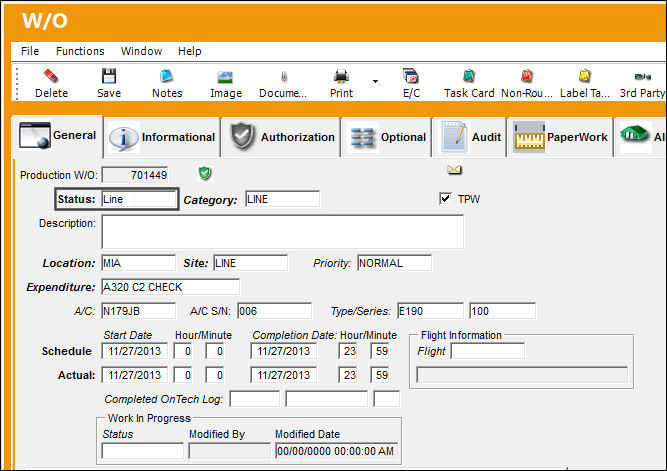Image resolution: width=667 pixels, height=471 pixels.
Task: Click the Priority field showing NORMAL
Action: [x=394, y=263]
